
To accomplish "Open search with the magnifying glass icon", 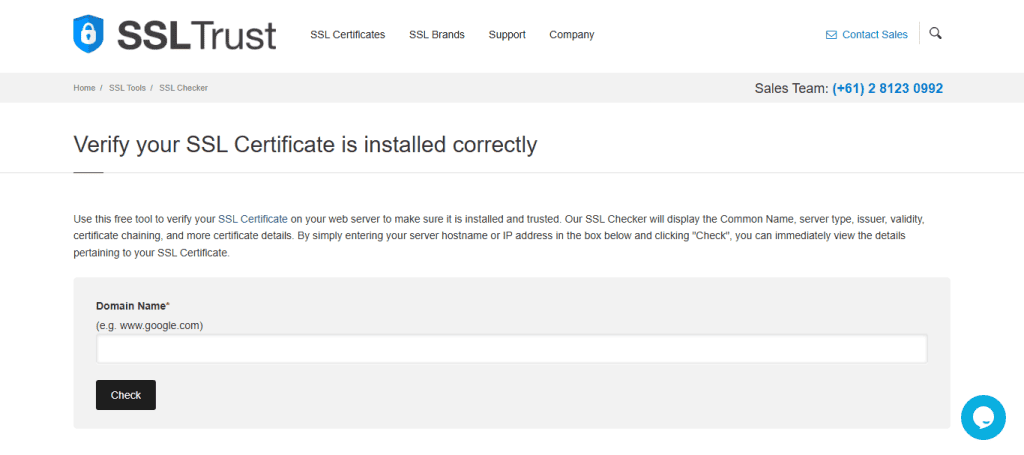I will click(x=935, y=33).
